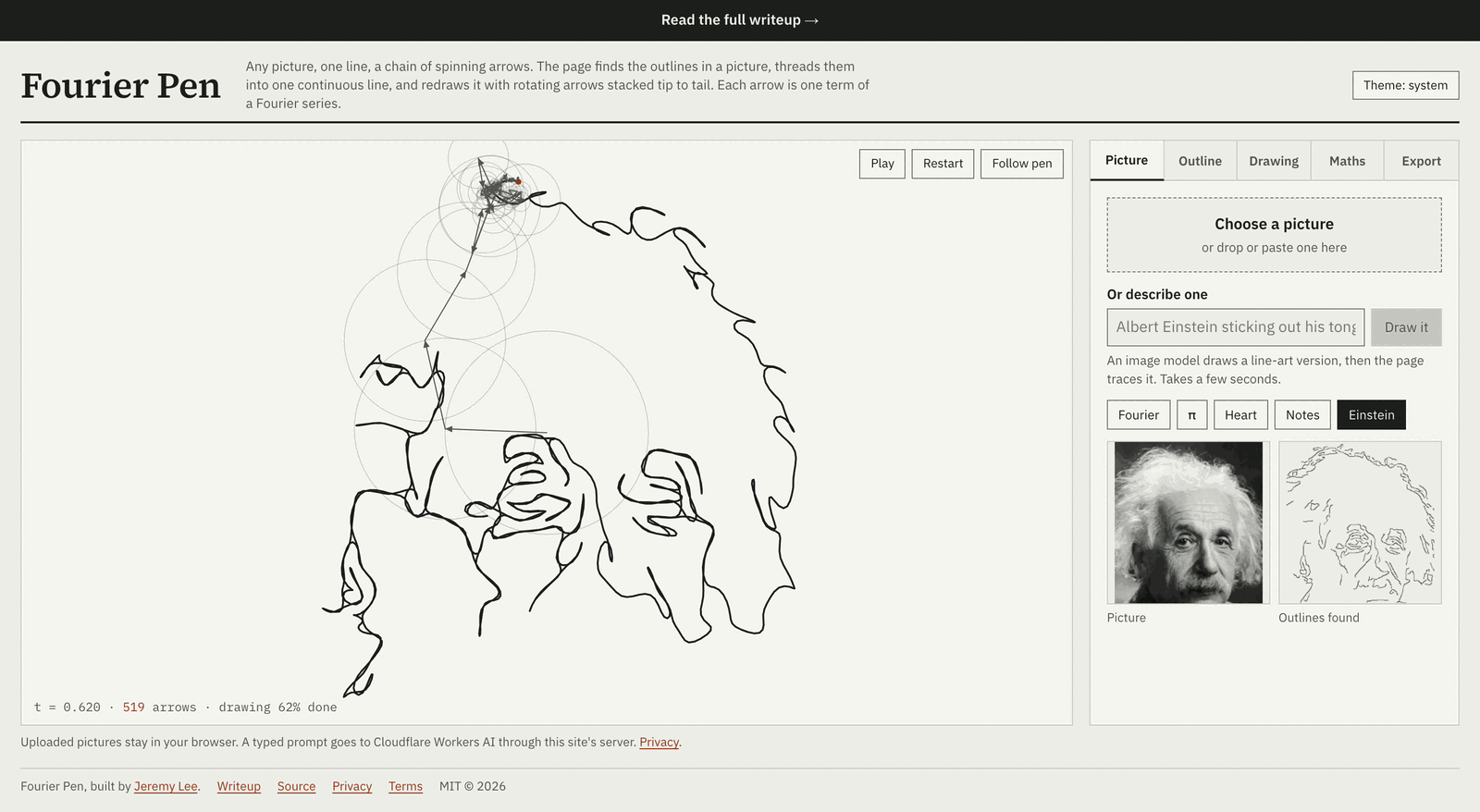
Task: Click the '519 arrows' status text
Action: tap(159, 707)
